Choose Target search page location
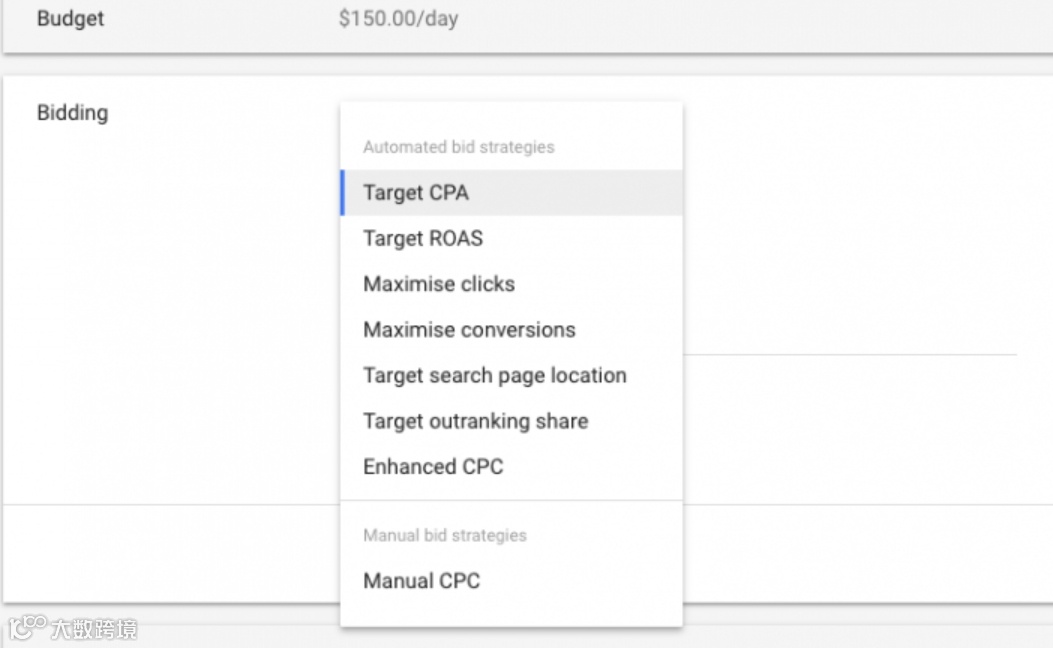The width and height of the screenshot is (1053, 648). click(x=495, y=376)
